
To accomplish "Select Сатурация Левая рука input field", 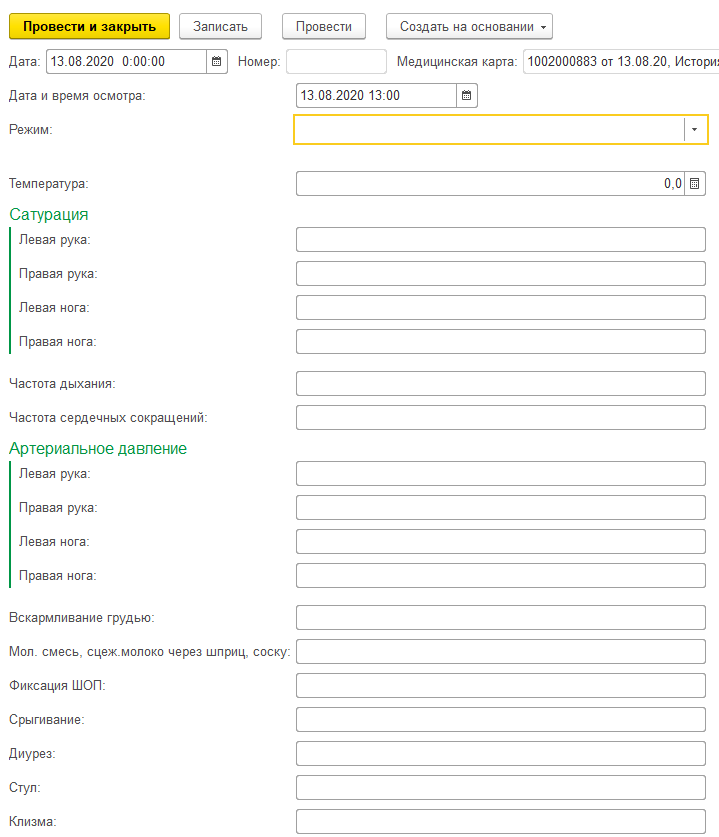I will pyautogui.click(x=501, y=240).
